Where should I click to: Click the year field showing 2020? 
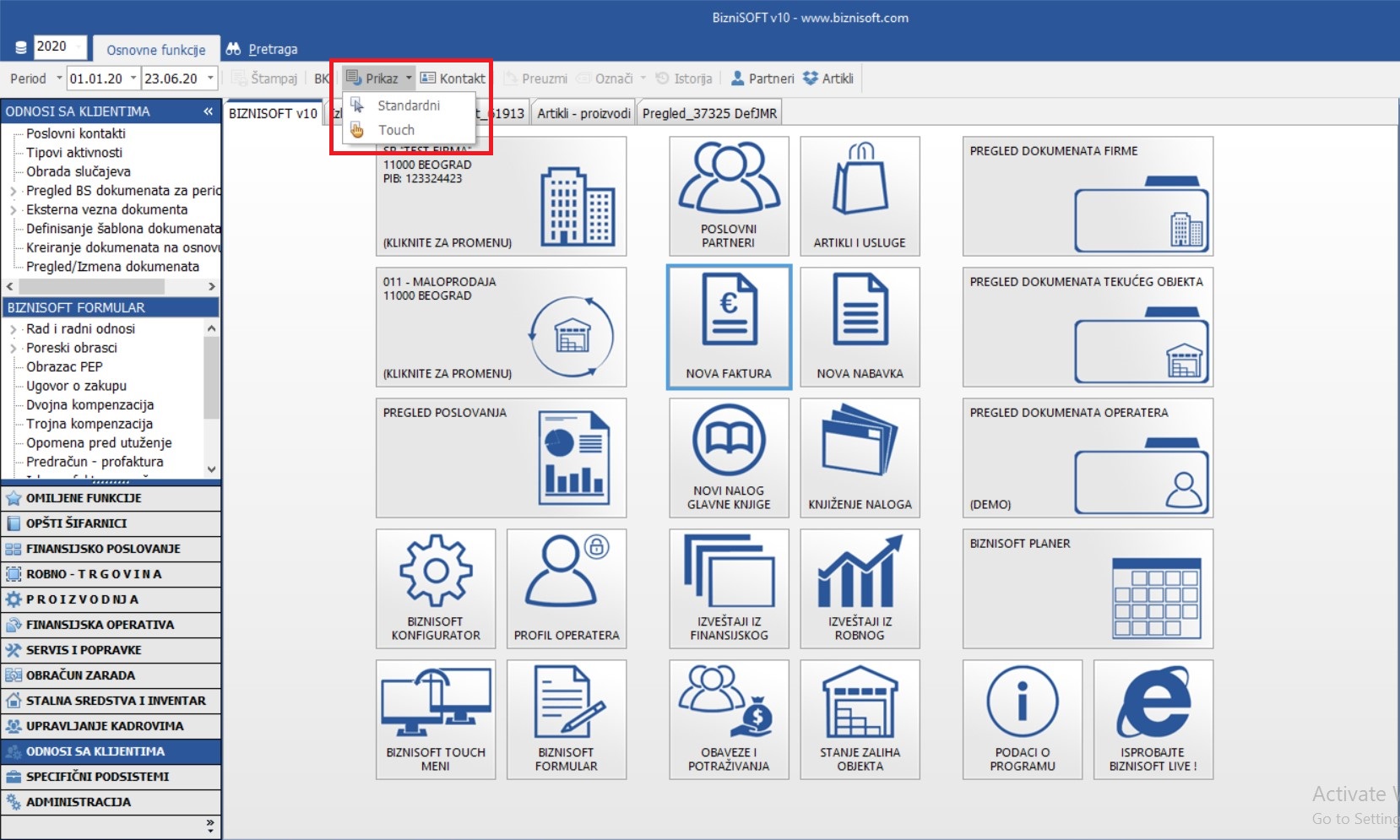coord(59,46)
